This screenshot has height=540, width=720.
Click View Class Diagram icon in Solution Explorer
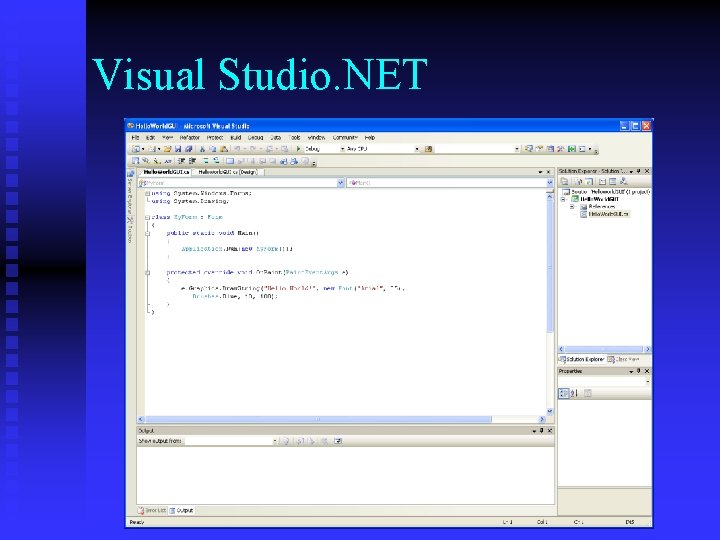pos(623,182)
